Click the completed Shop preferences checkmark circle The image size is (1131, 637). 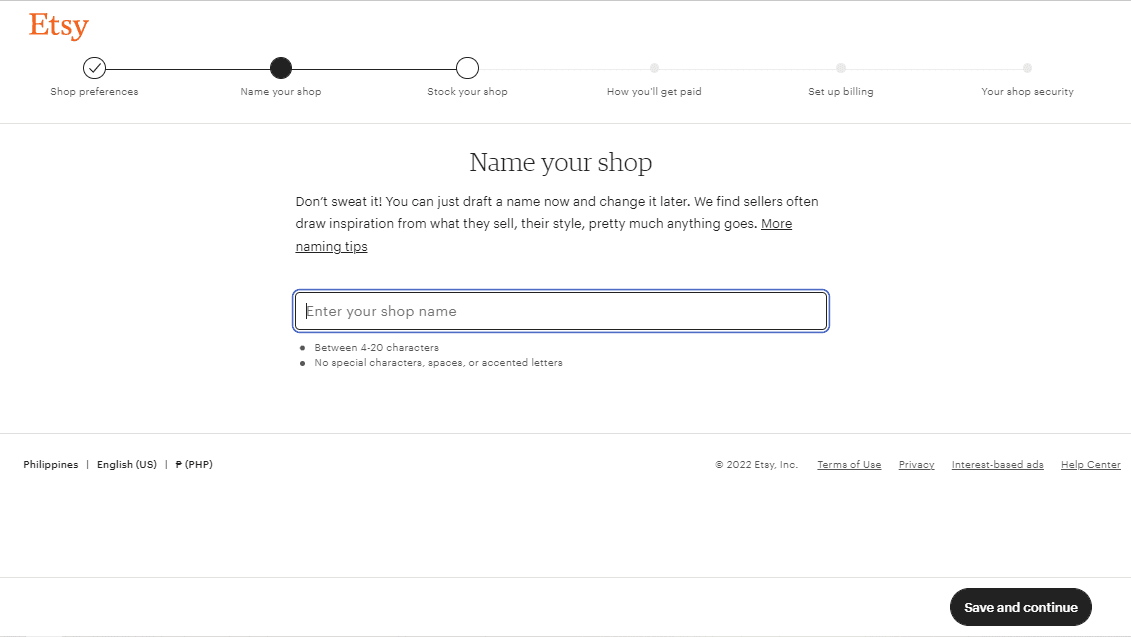click(94, 68)
